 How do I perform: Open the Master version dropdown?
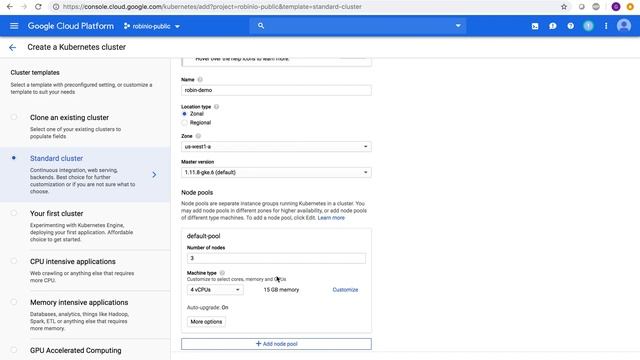pyautogui.click(x=276, y=172)
